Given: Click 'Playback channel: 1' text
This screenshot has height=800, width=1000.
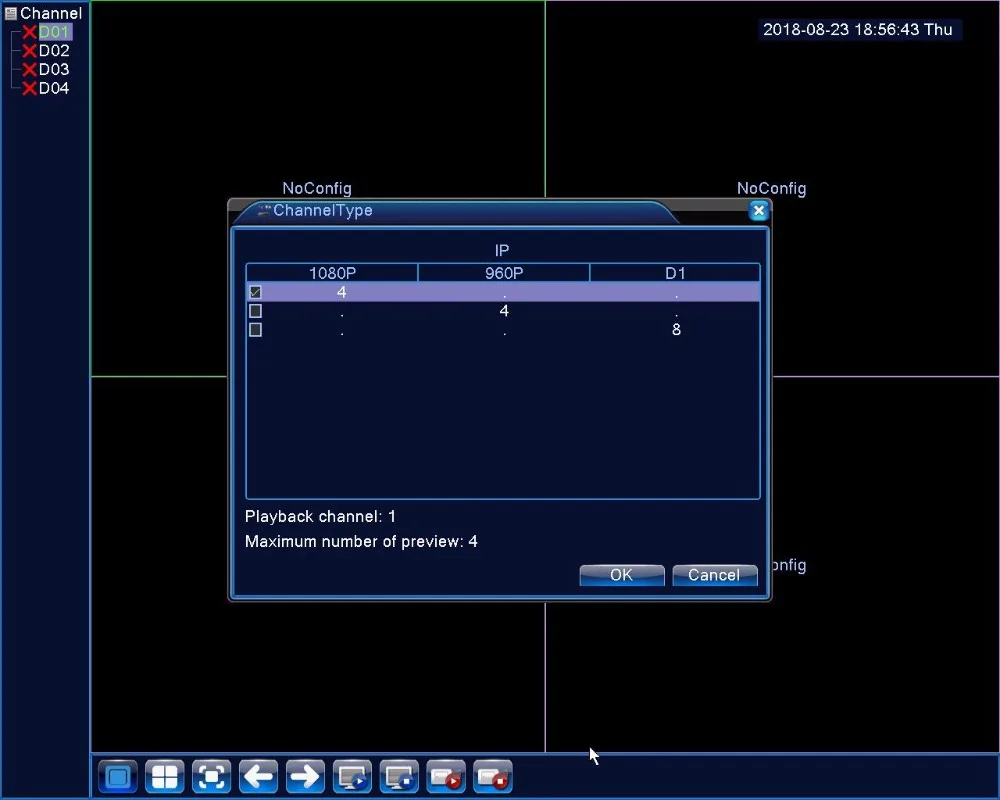Looking at the screenshot, I should pos(320,516).
